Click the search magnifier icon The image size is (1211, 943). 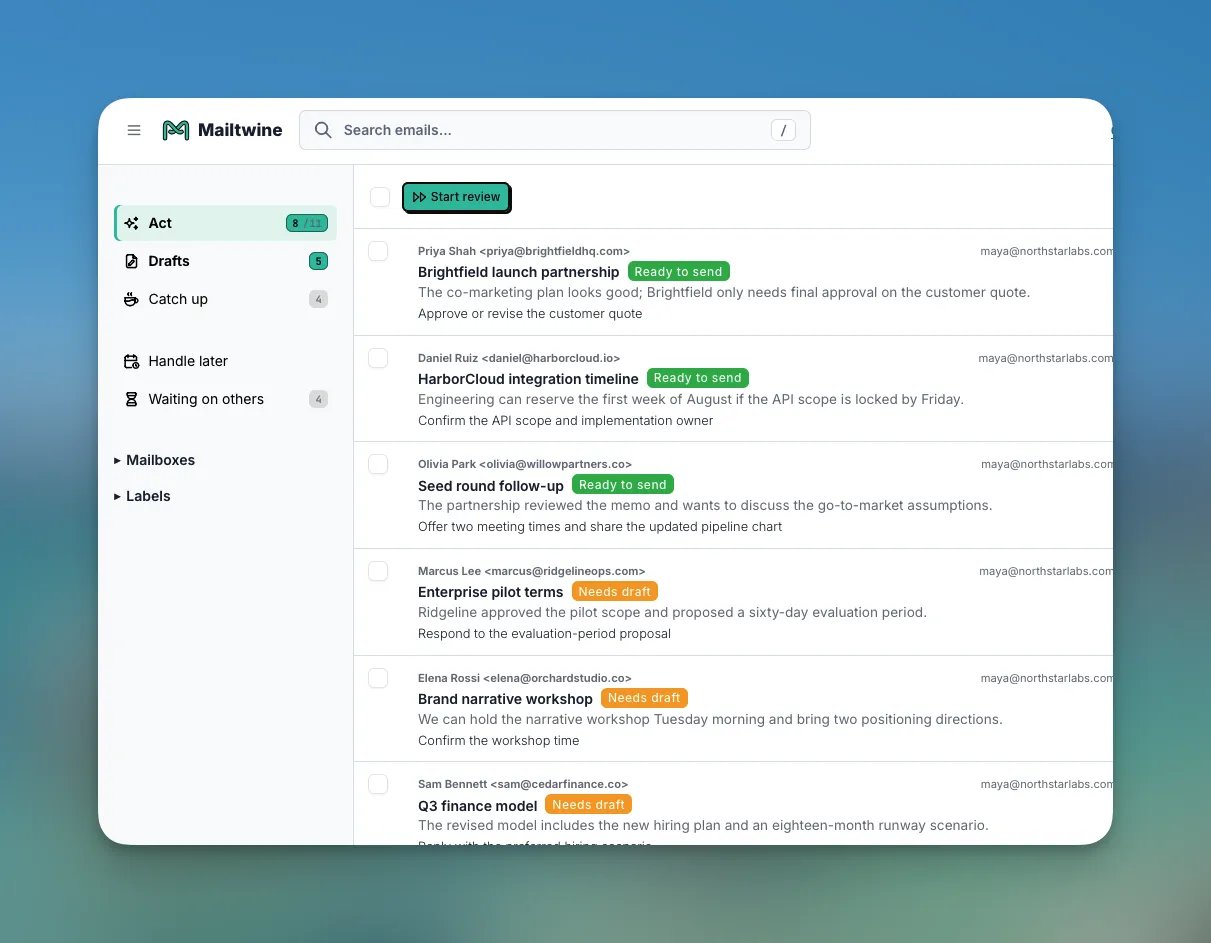(323, 130)
